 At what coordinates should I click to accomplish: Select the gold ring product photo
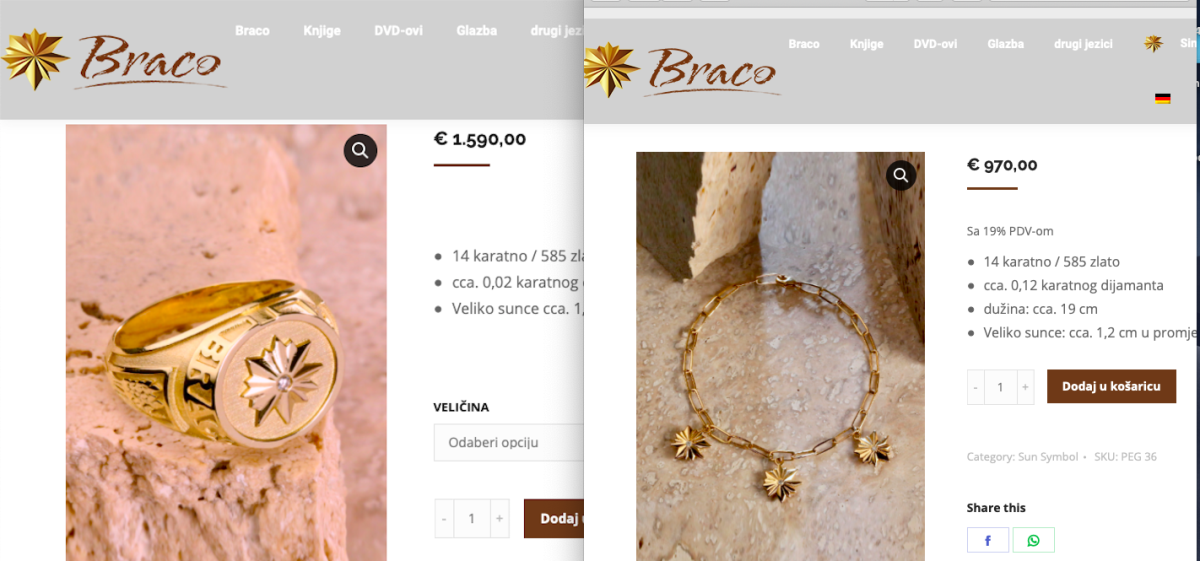[x=226, y=342]
